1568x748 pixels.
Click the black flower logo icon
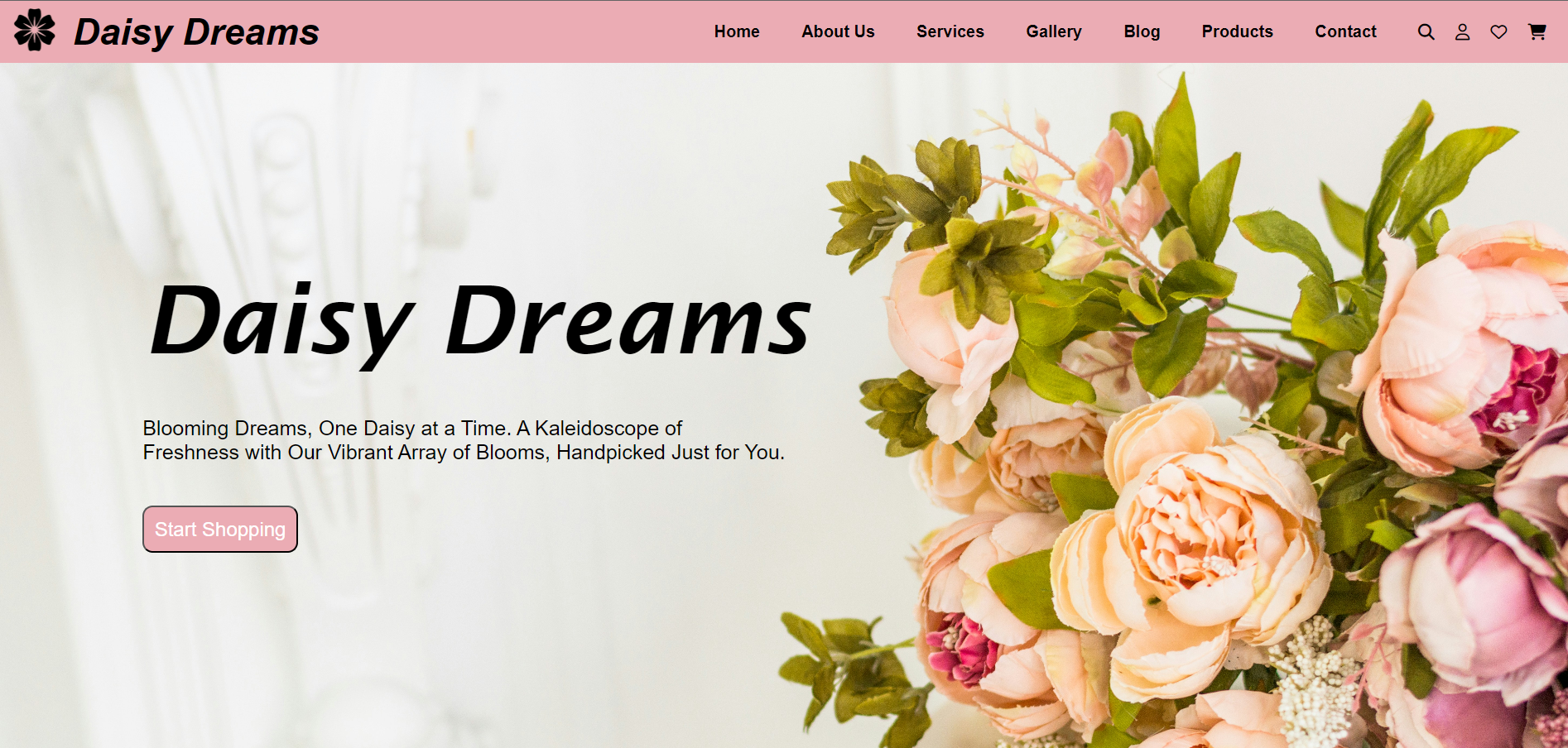click(x=35, y=31)
